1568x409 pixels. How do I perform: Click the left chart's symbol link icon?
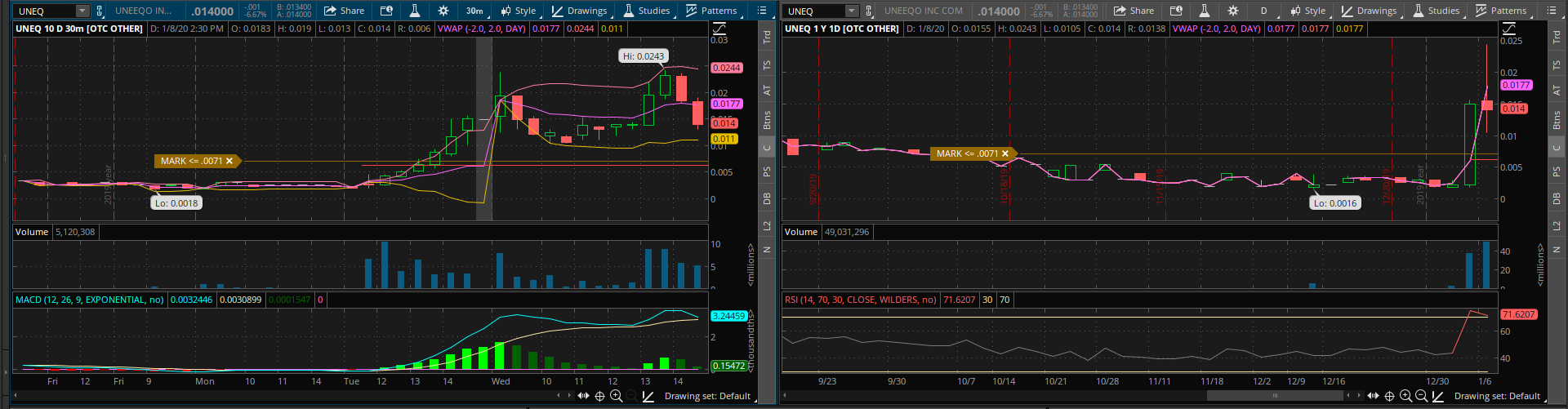tap(100, 11)
